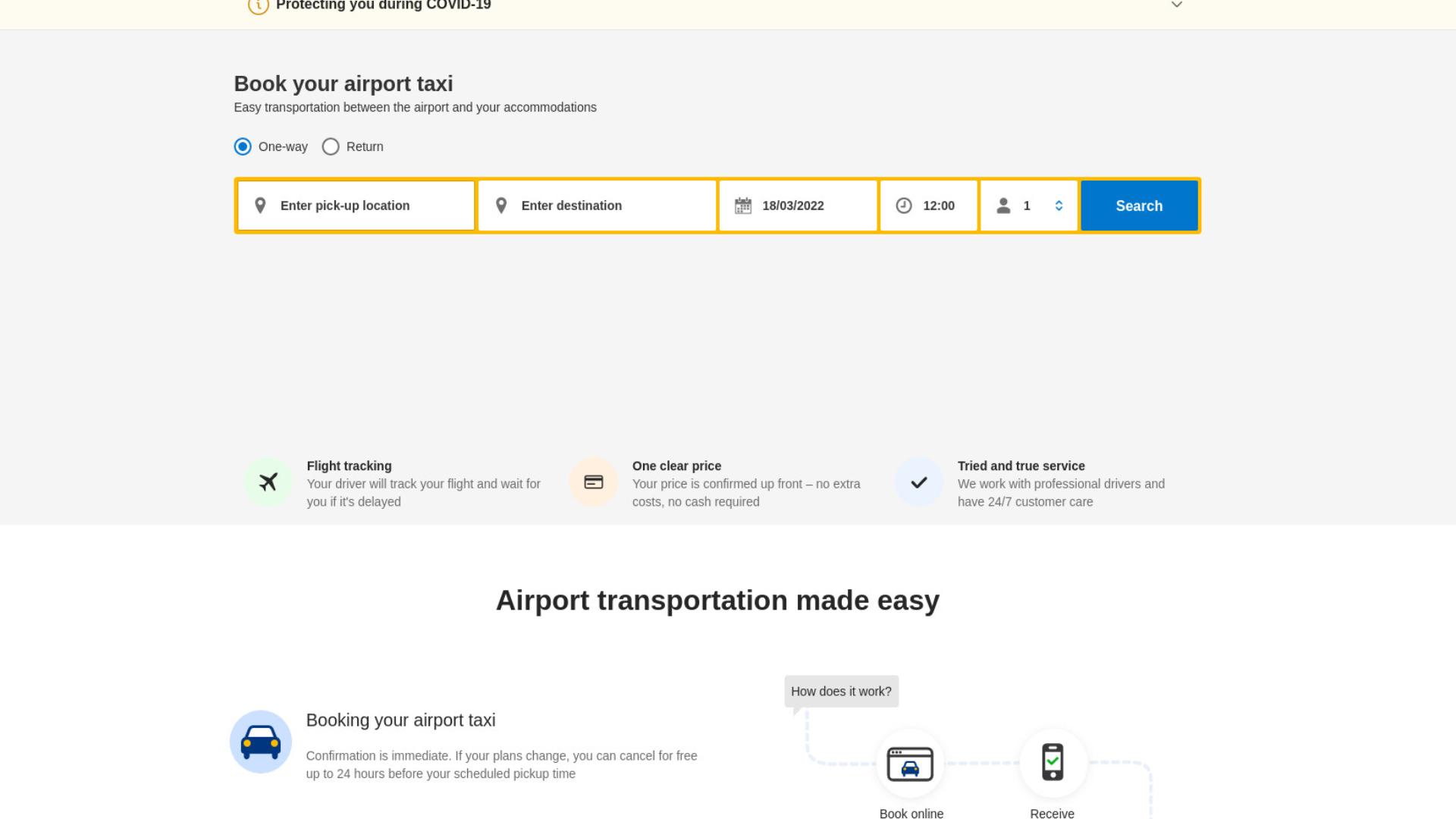The image size is (1456, 819).
Task: Click the Tried and true checkmark icon
Action: (x=919, y=482)
